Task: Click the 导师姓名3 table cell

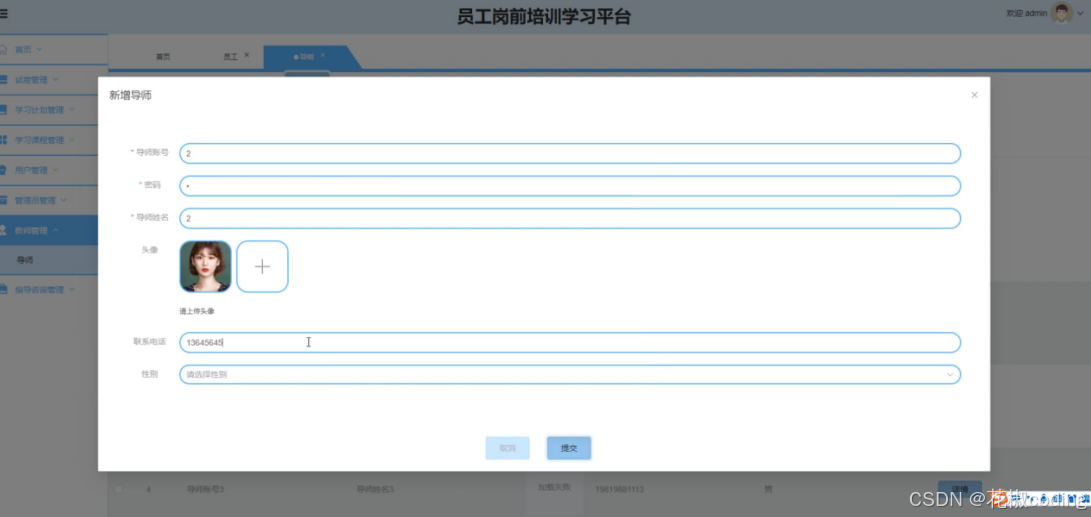Action: click(374, 489)
